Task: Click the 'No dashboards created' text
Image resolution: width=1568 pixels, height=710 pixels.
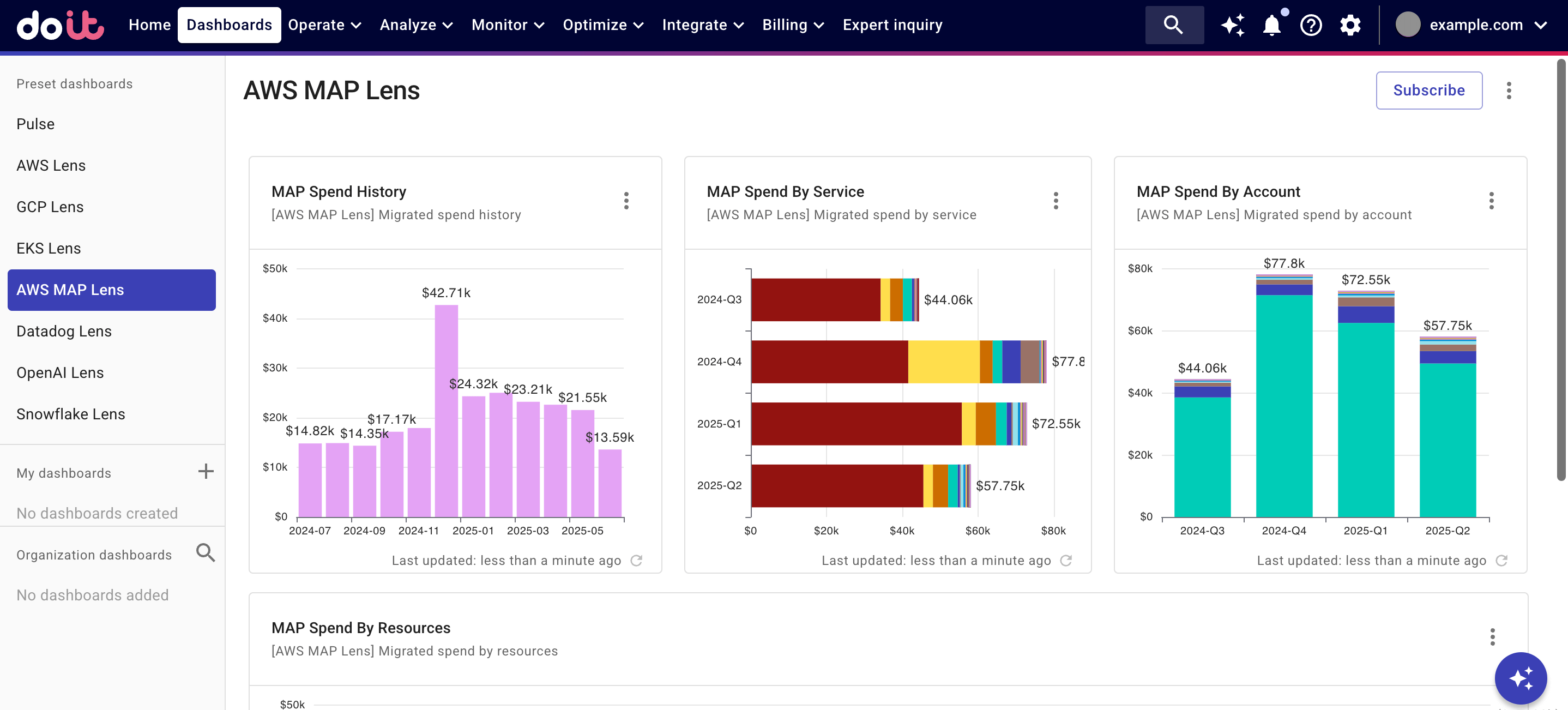Action: pyautogui.click(x=98, y=513)
